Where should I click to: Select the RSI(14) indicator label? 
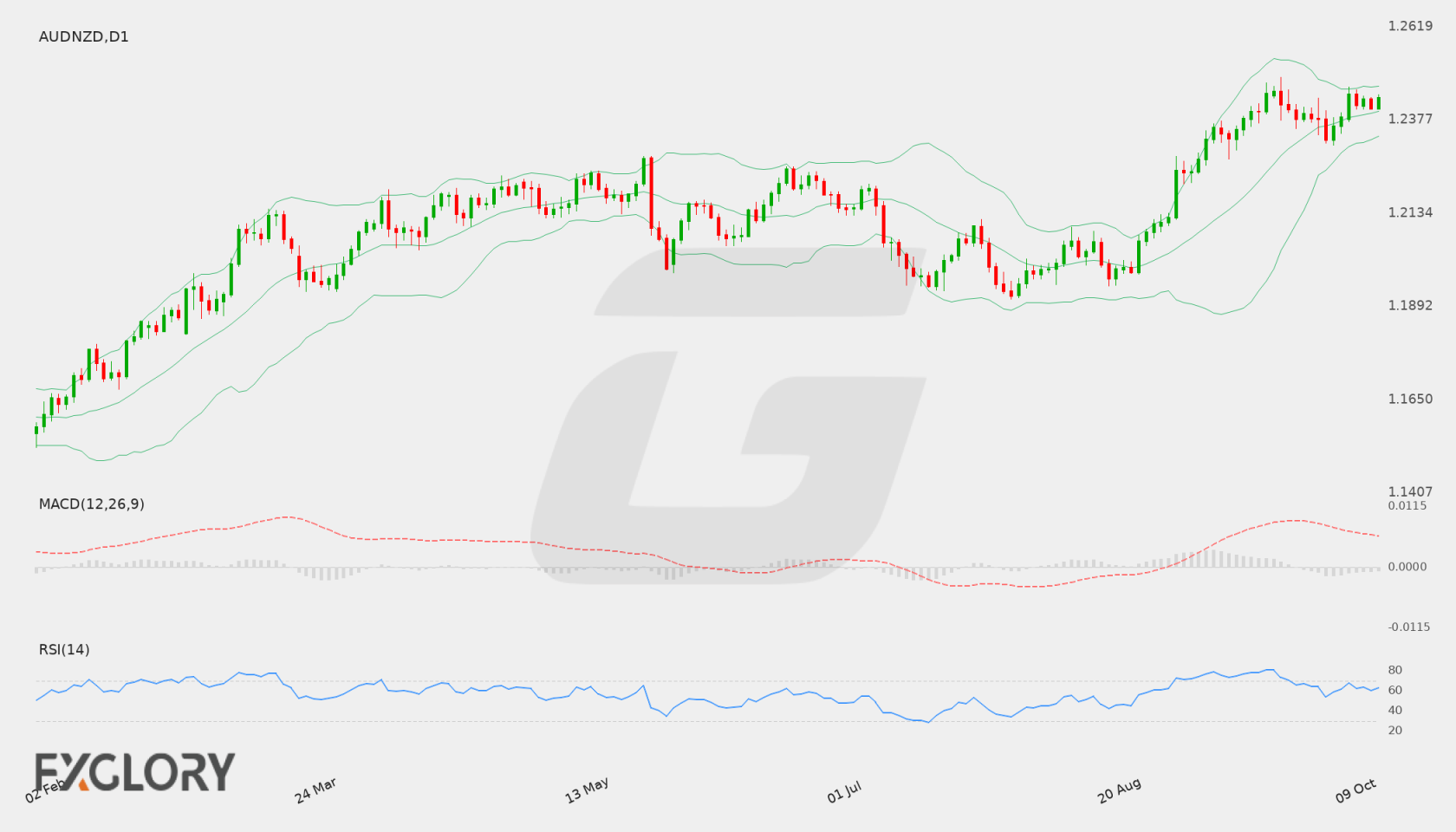(64, 649)
